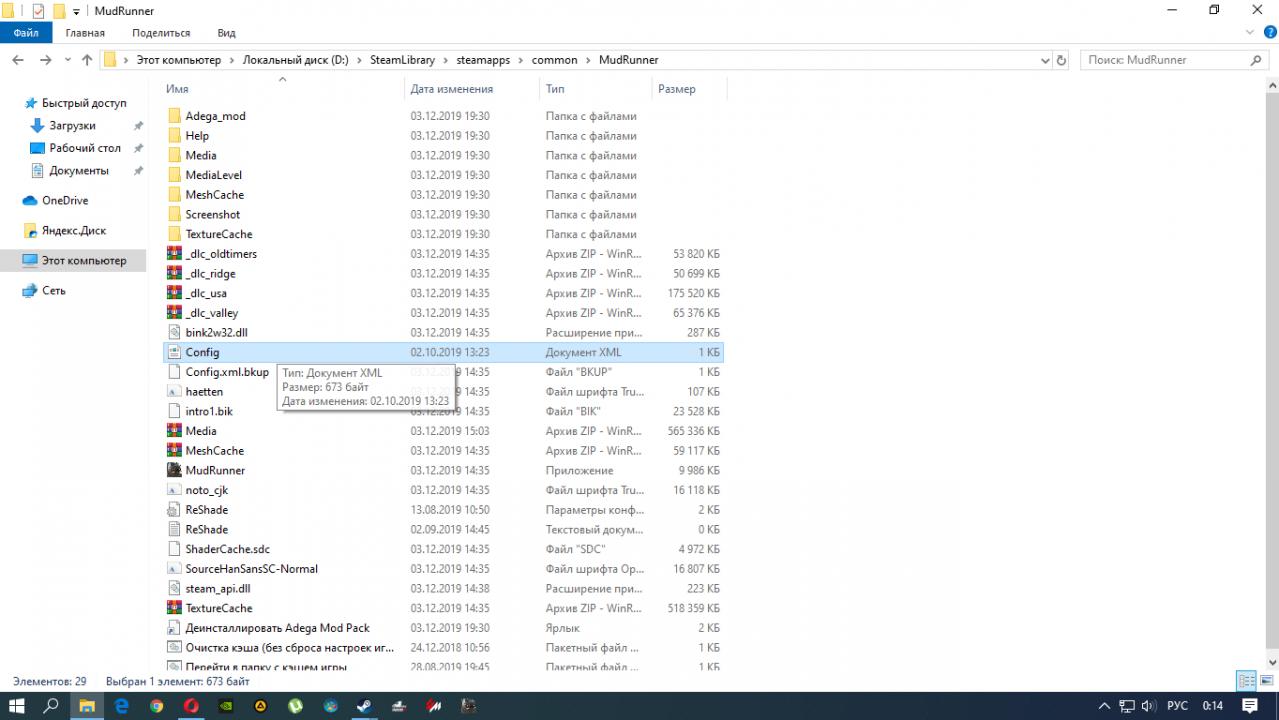Viewport: 1279px width, 720px height.
Task: Open Steam from the taskbar
Action: click(363, 706)
